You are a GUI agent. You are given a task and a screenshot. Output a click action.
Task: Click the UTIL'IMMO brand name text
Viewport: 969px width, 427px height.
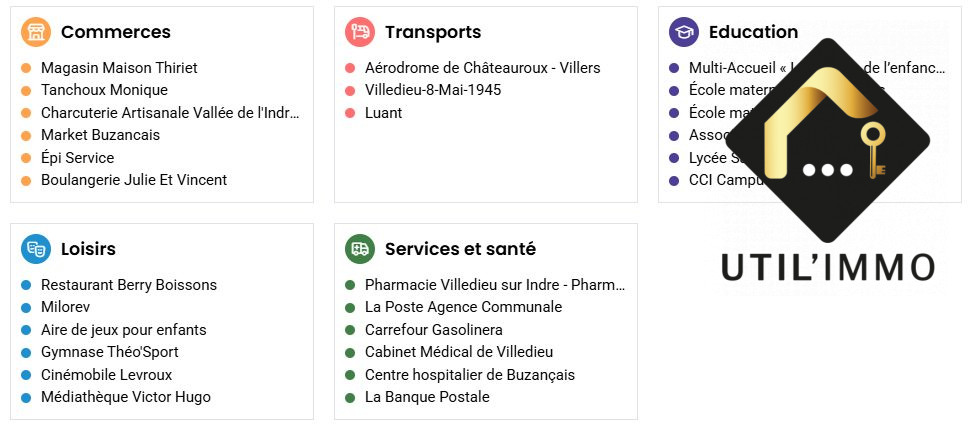(828, 268)
